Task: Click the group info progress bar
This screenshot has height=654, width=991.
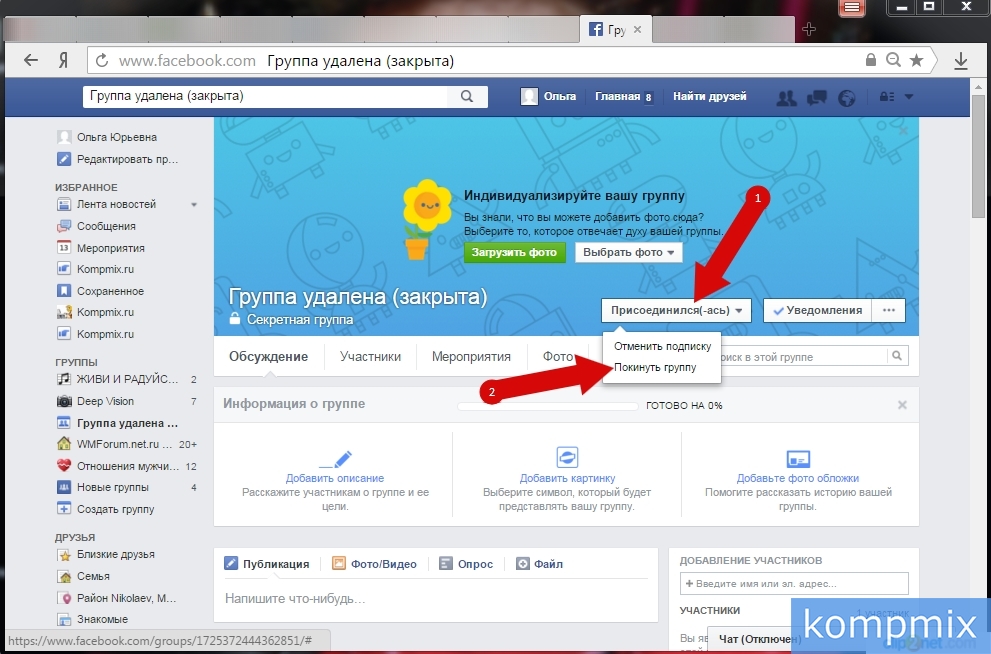Action: click(x=547, y=406)
